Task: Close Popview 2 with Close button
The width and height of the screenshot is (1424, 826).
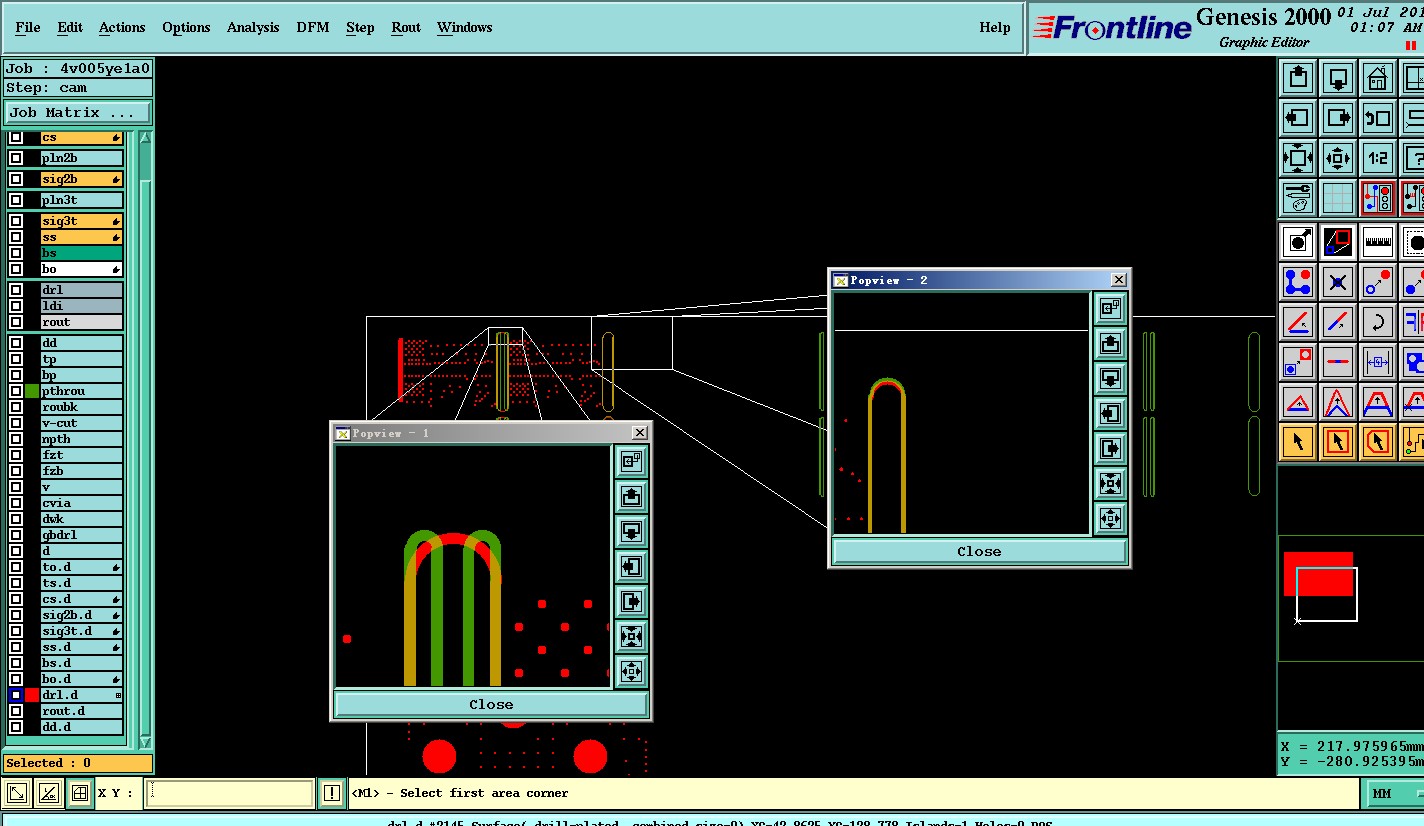Action: tap(978, 551)
